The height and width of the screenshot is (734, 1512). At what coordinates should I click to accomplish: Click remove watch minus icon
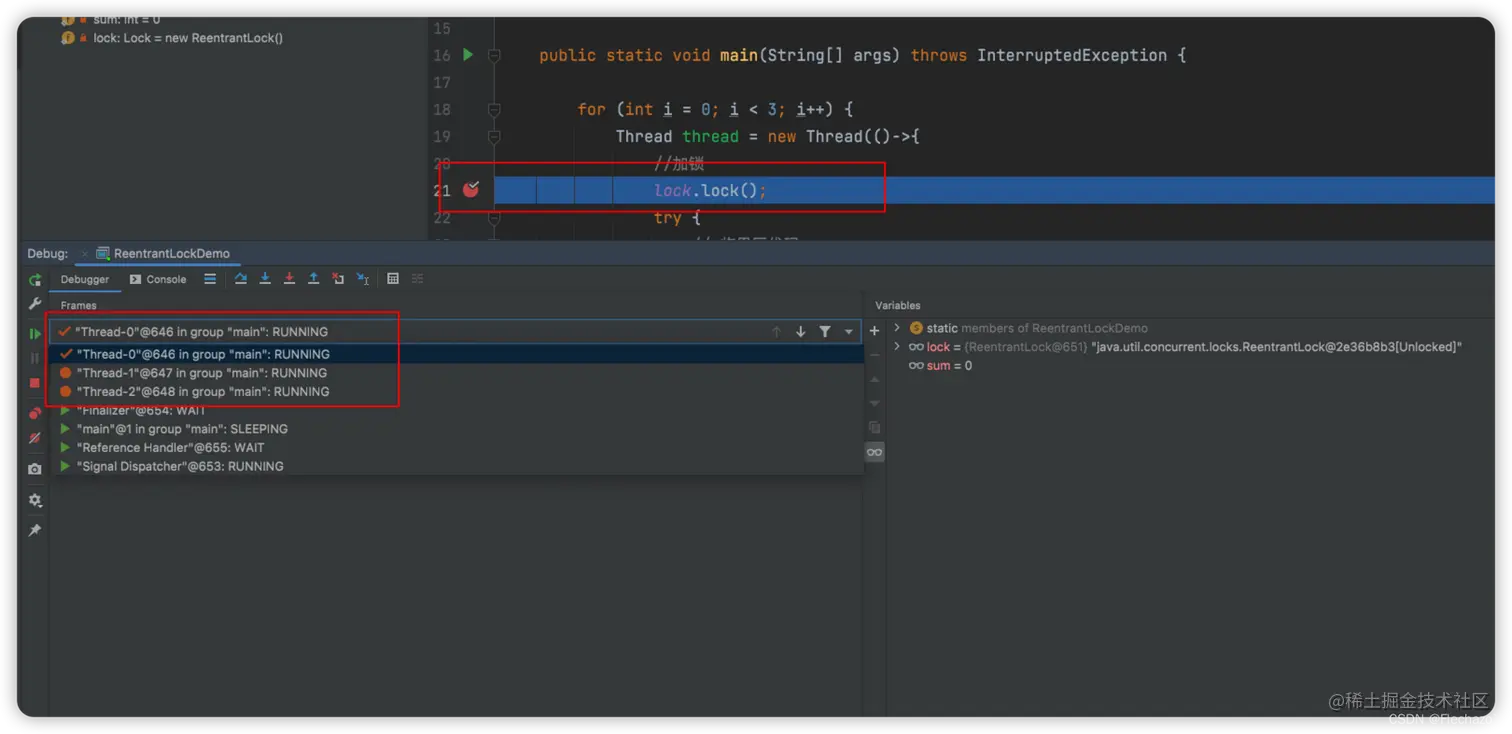[874, 355]
